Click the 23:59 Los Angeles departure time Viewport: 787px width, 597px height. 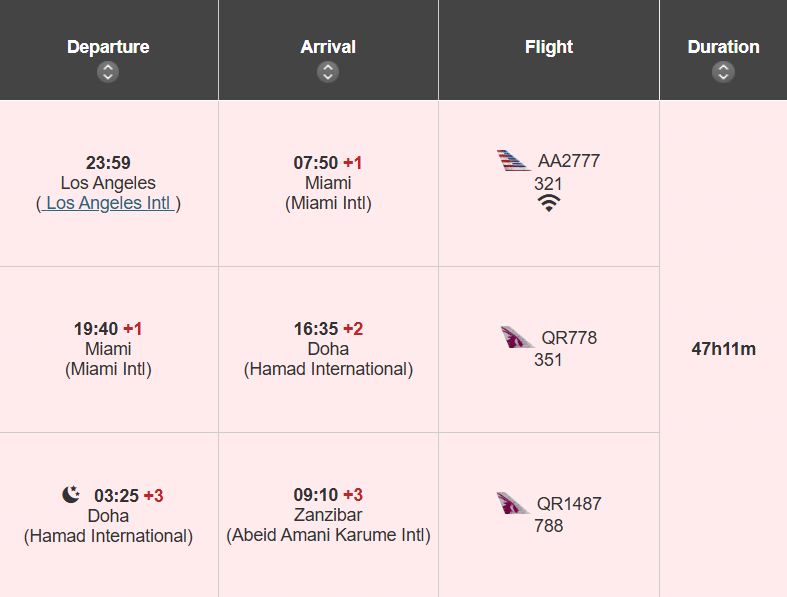[x=108, y=163]
